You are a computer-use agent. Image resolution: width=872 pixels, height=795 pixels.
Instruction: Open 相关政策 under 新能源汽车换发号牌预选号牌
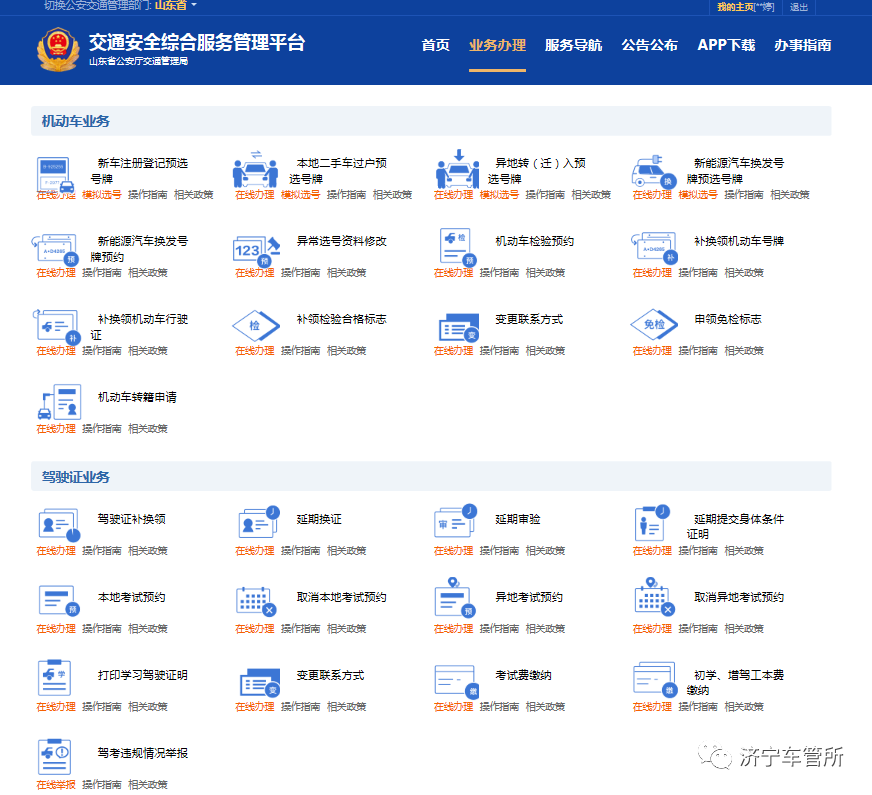coord(790,195)
